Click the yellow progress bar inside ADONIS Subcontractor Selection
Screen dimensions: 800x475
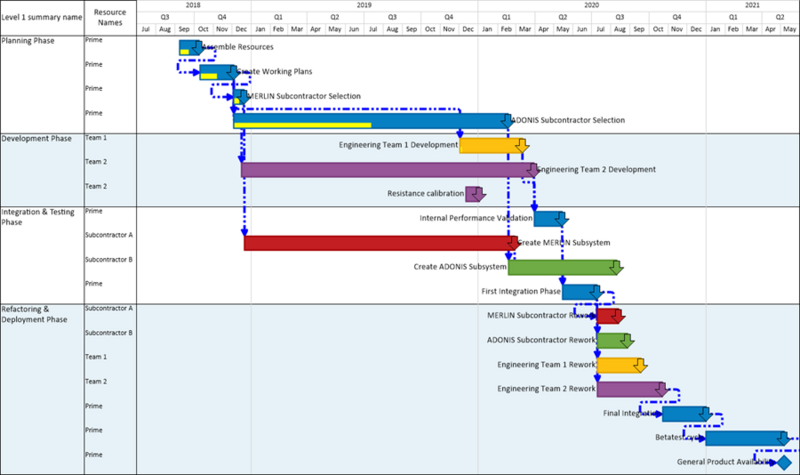click(303, 125)
